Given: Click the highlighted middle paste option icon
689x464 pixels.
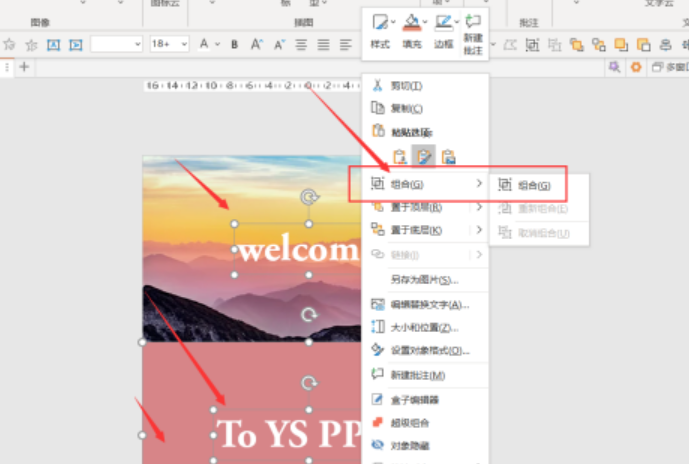Looking at the screenshot, I should [x=424, y=156].
